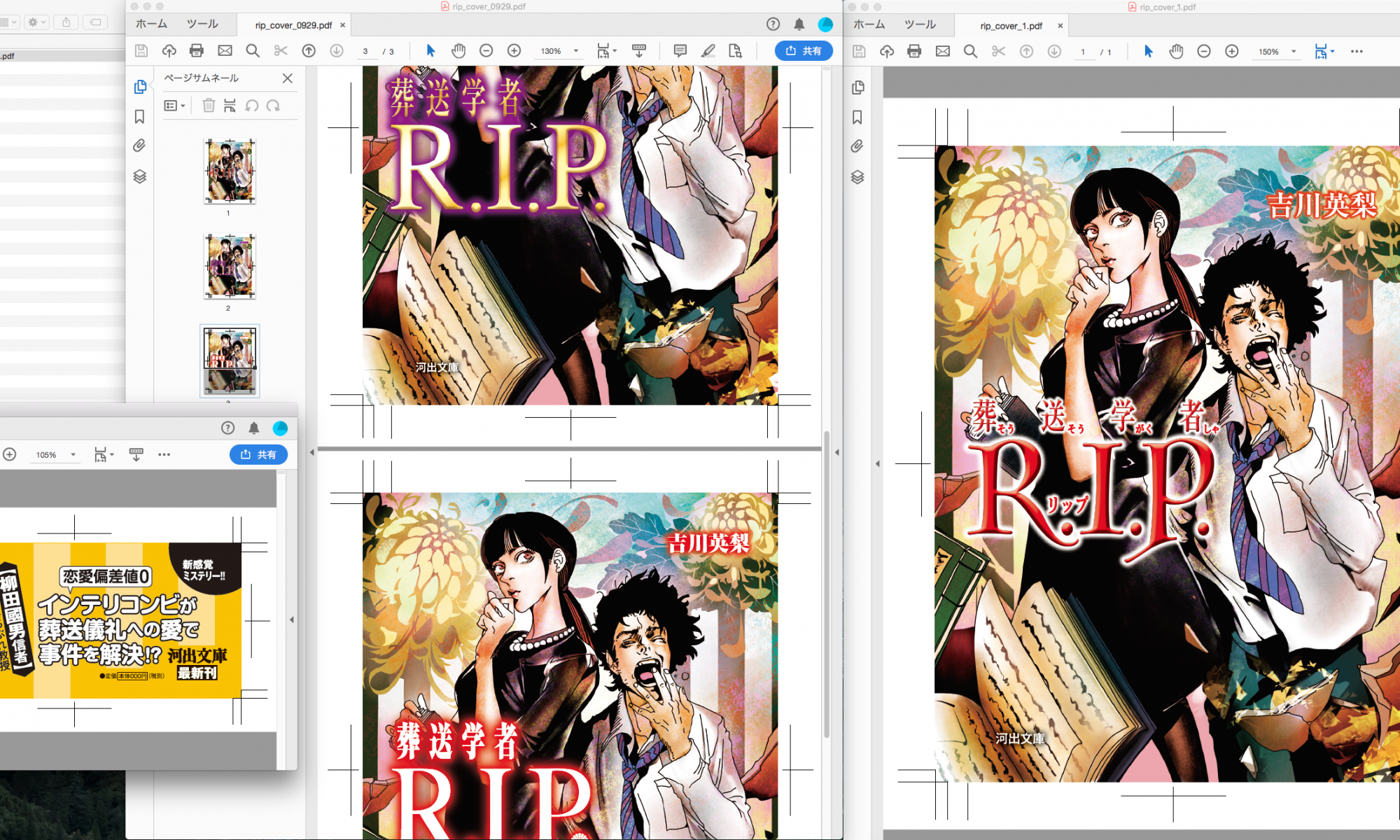Toggle bookmarks in rip_cover_1.pdf sidebar
This screenshot has width=1400, height=840.
point(857,117)
